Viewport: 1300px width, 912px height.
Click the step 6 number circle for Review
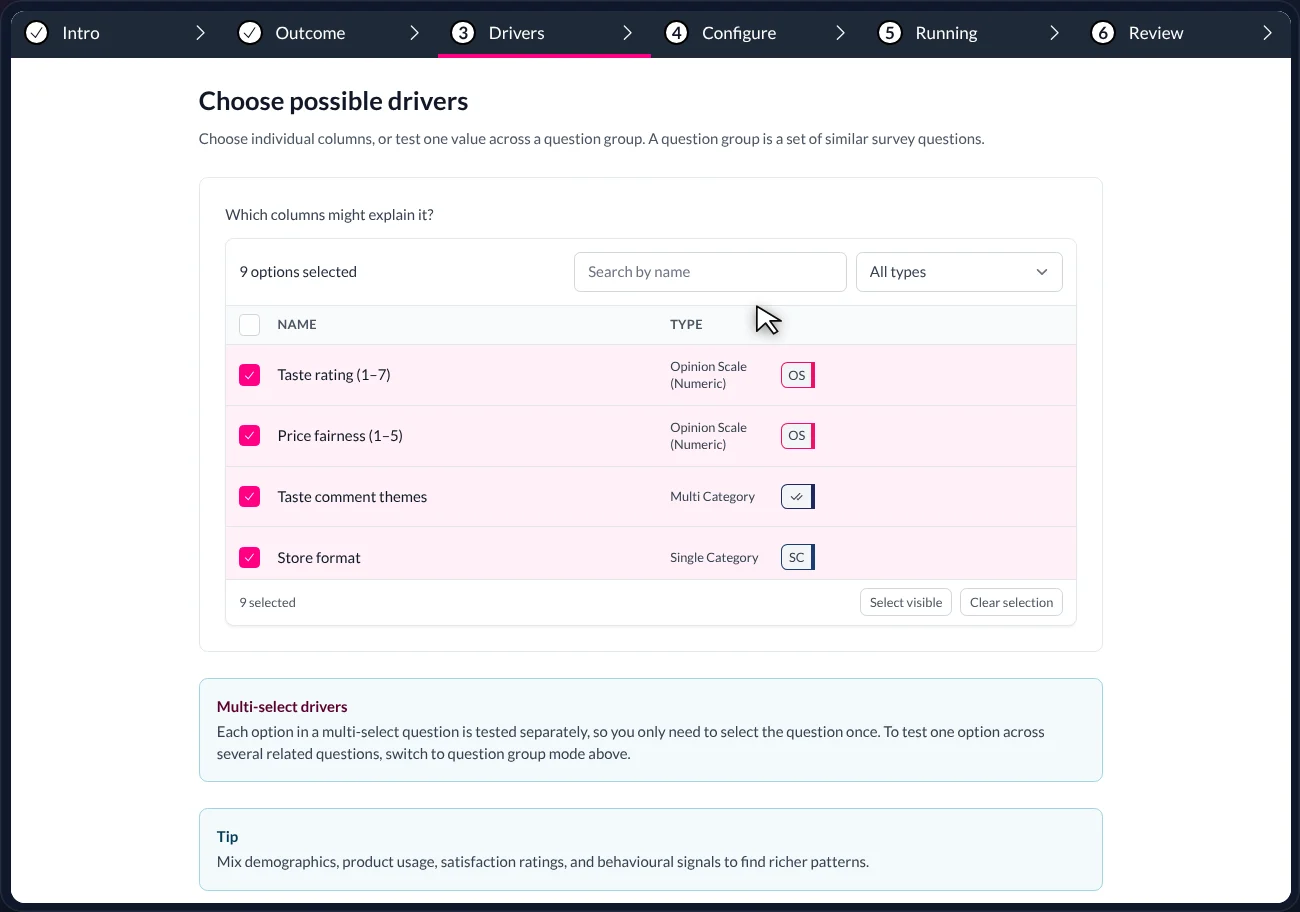[1103, 33]
